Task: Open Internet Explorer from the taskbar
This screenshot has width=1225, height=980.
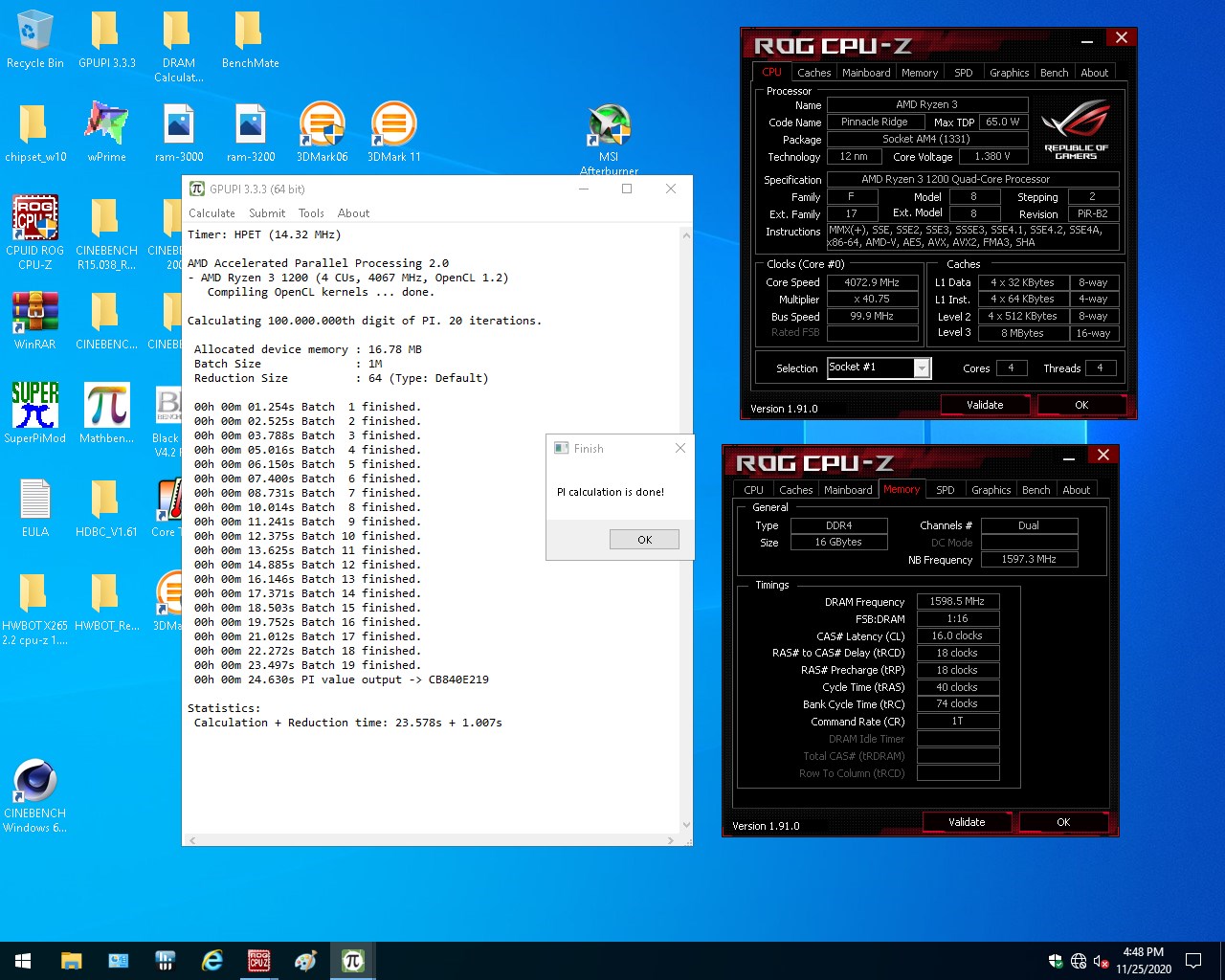Action: click(x=212, y=961)
